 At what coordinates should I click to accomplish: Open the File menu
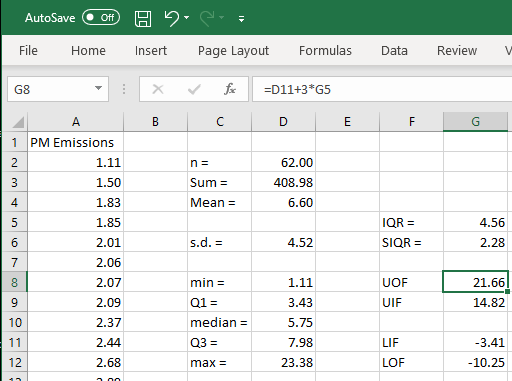point(28,51)
